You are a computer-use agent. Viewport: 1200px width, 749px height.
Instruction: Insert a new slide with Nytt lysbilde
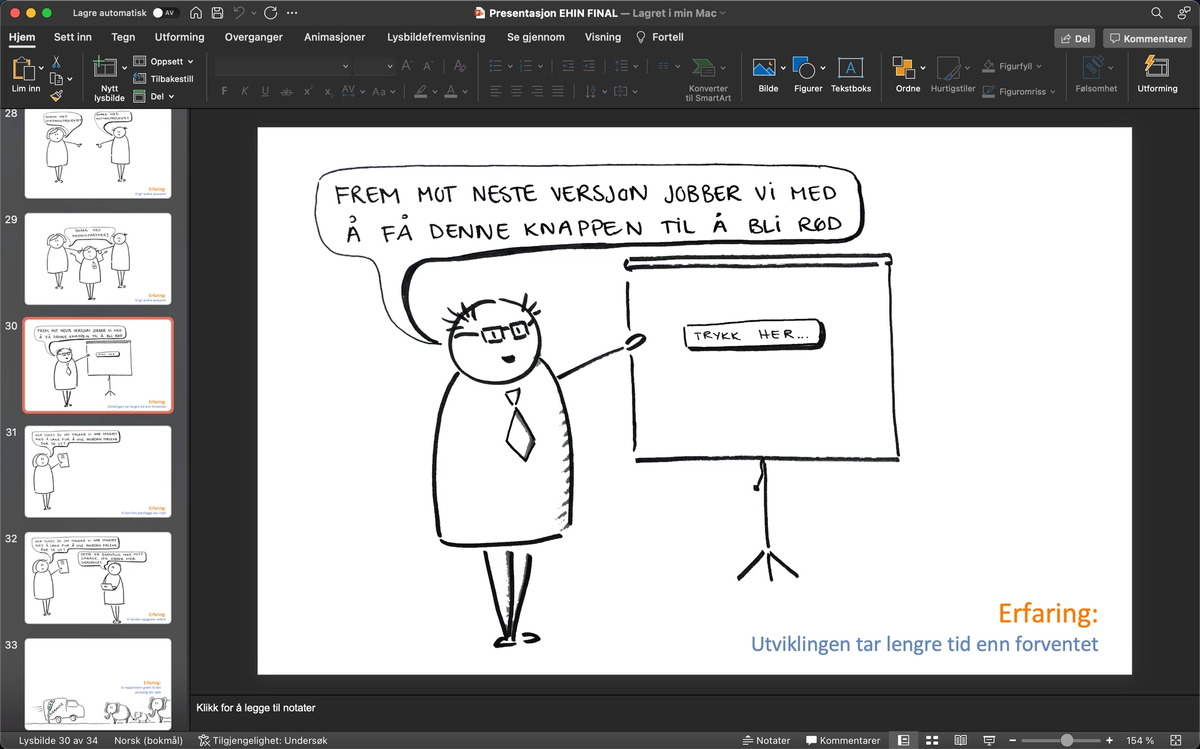105,68
